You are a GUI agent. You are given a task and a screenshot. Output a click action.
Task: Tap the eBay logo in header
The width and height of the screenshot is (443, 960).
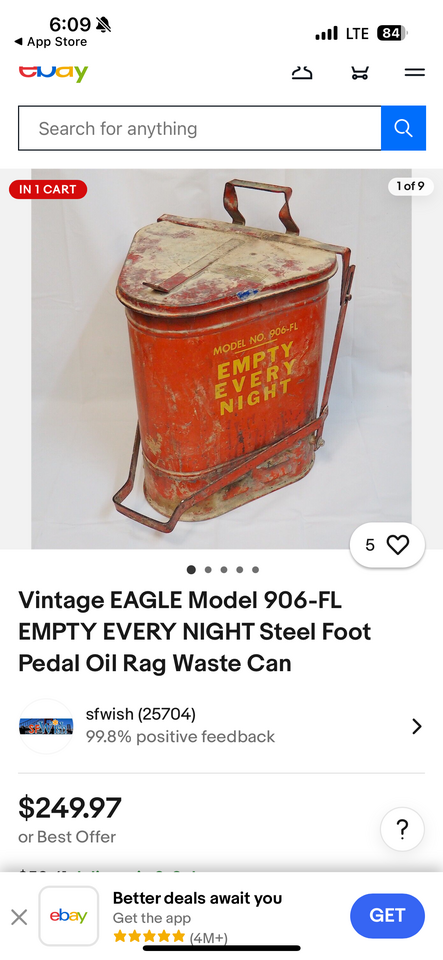pyautogui.click(x=53, y=73)
